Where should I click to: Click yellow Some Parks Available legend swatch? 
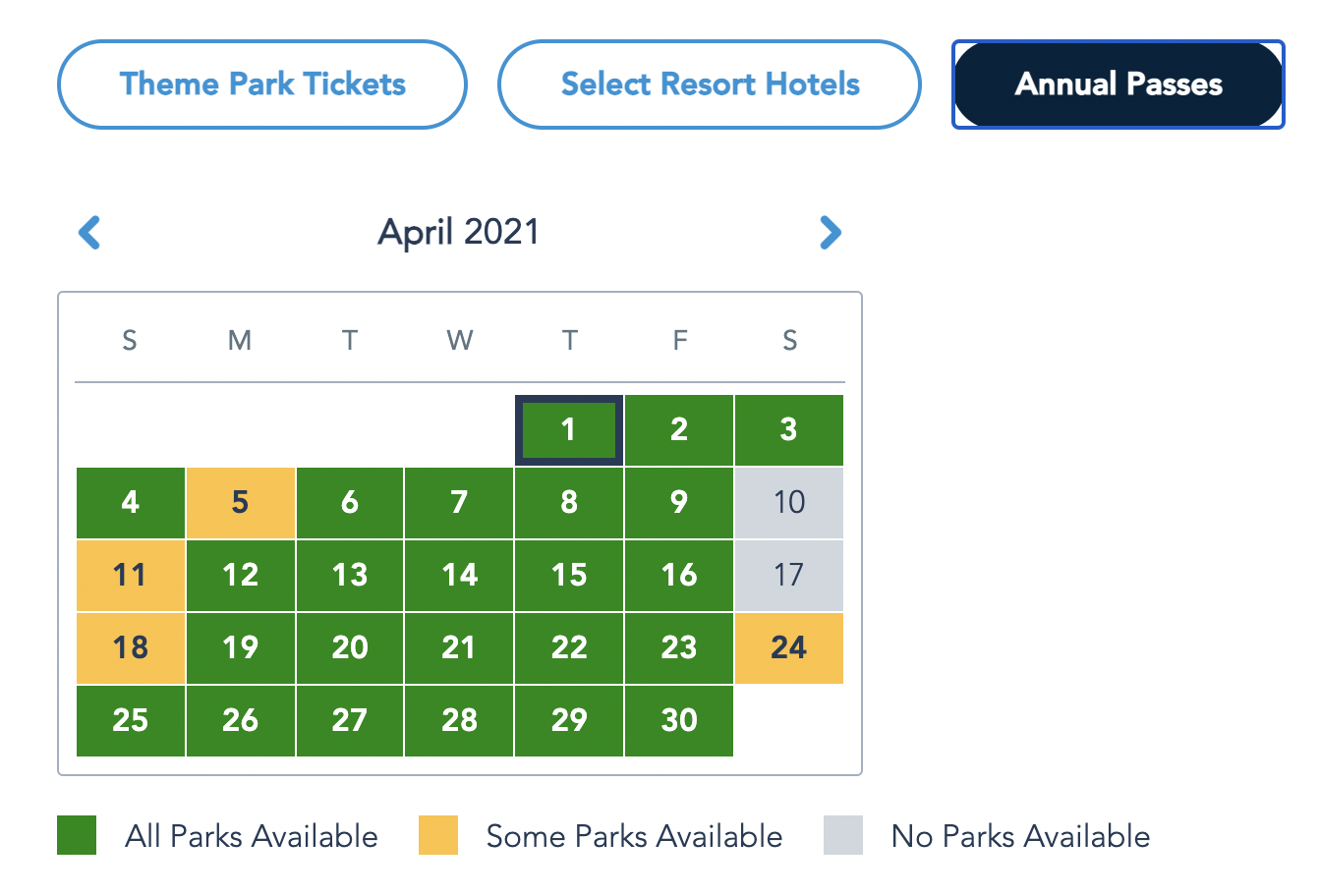438,835
